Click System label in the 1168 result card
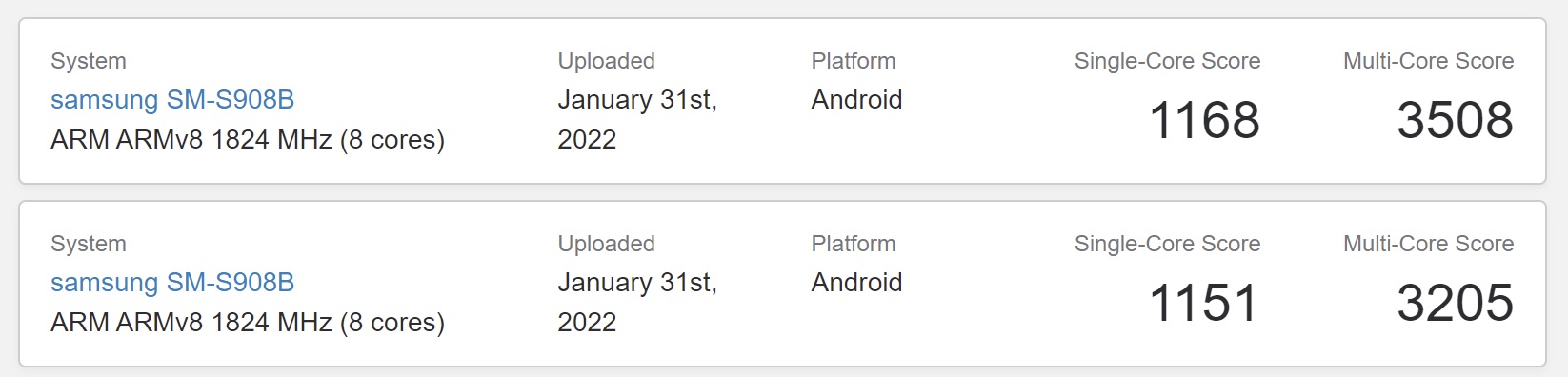Viewport: 1568px width, 377px height. coord(88,61)
